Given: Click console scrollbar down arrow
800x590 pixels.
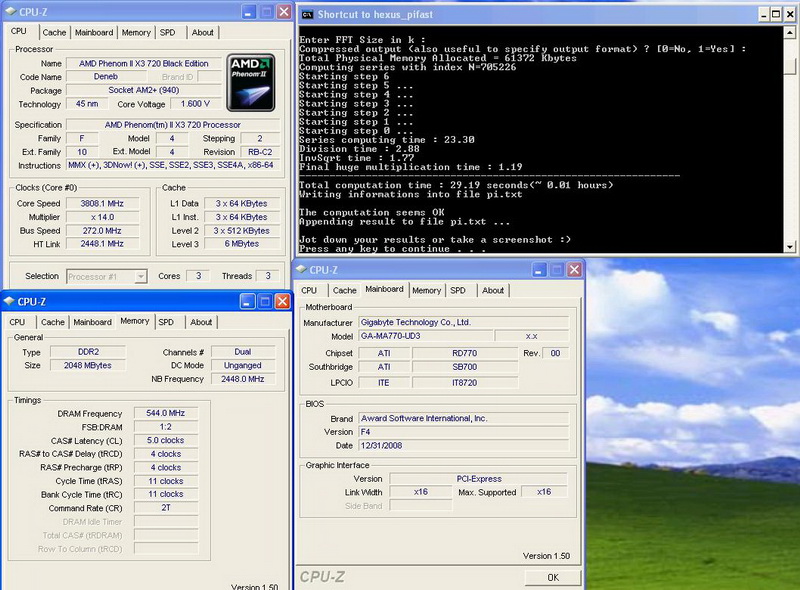Looking at the screenshot, I should [789, 247].
